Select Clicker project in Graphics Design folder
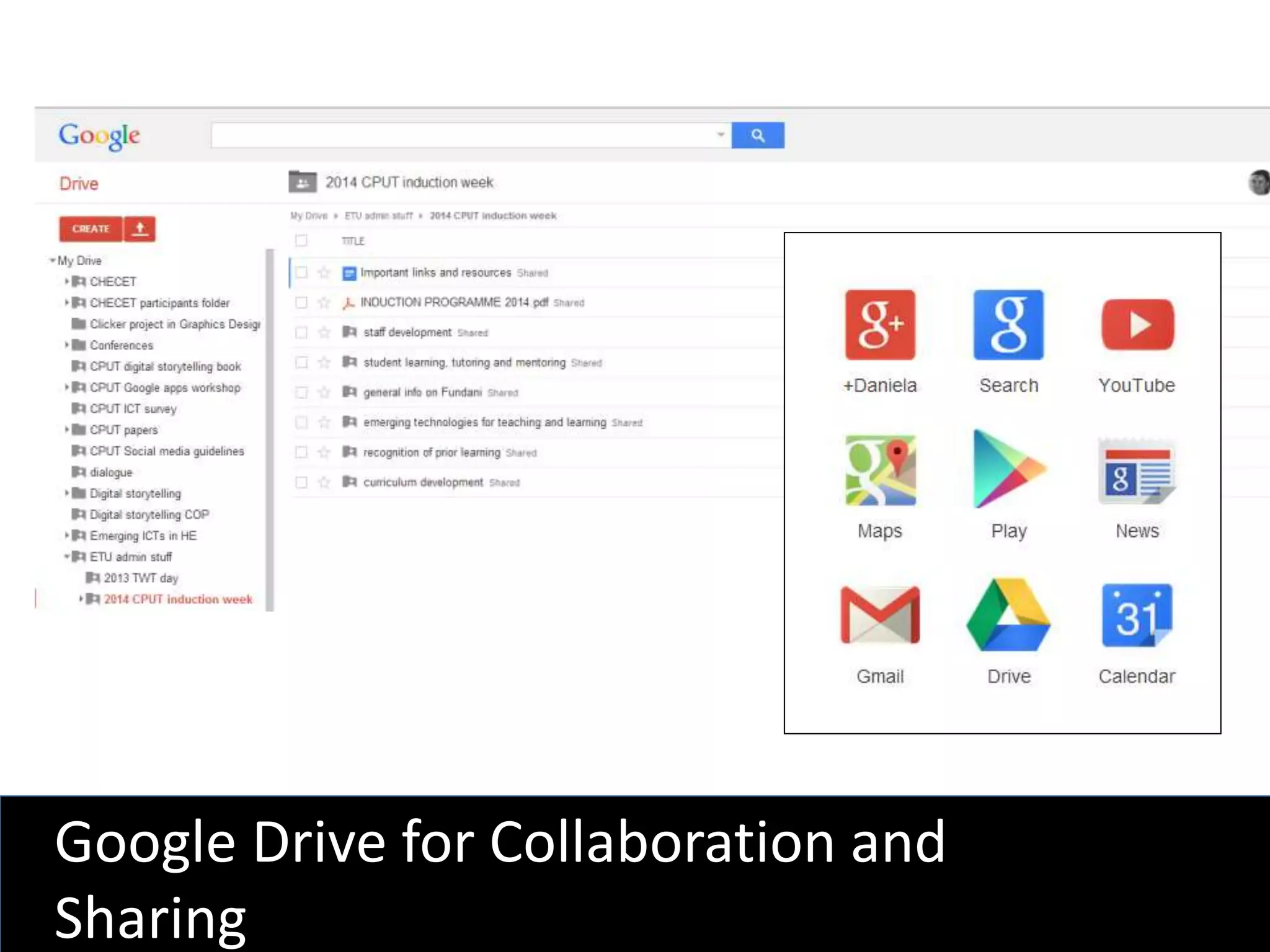The height and width of the screenshot is (952, 1270). click(x=166, y=324)
